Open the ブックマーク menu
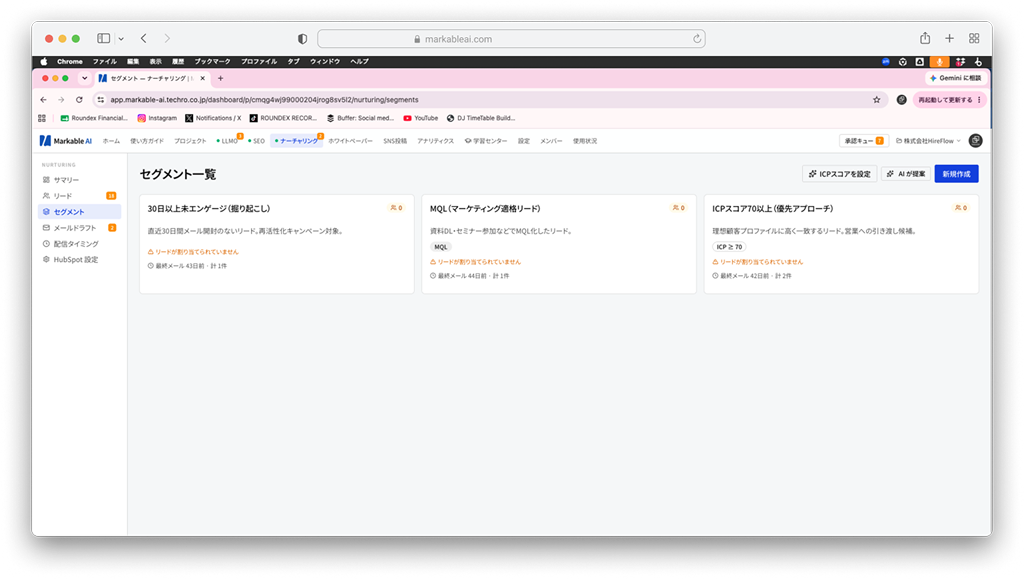Viewport: 1024px width, 579px height. (x=212, y=61)
